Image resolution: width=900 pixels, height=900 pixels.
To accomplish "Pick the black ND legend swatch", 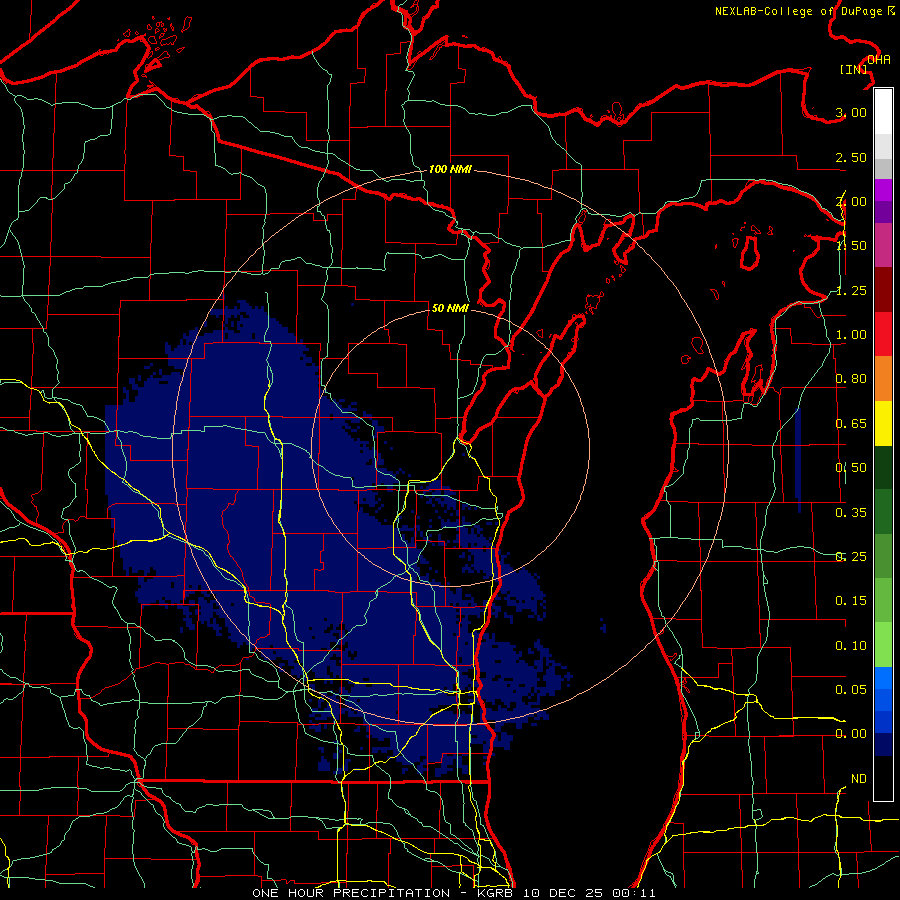I will (x=883, y=778).
